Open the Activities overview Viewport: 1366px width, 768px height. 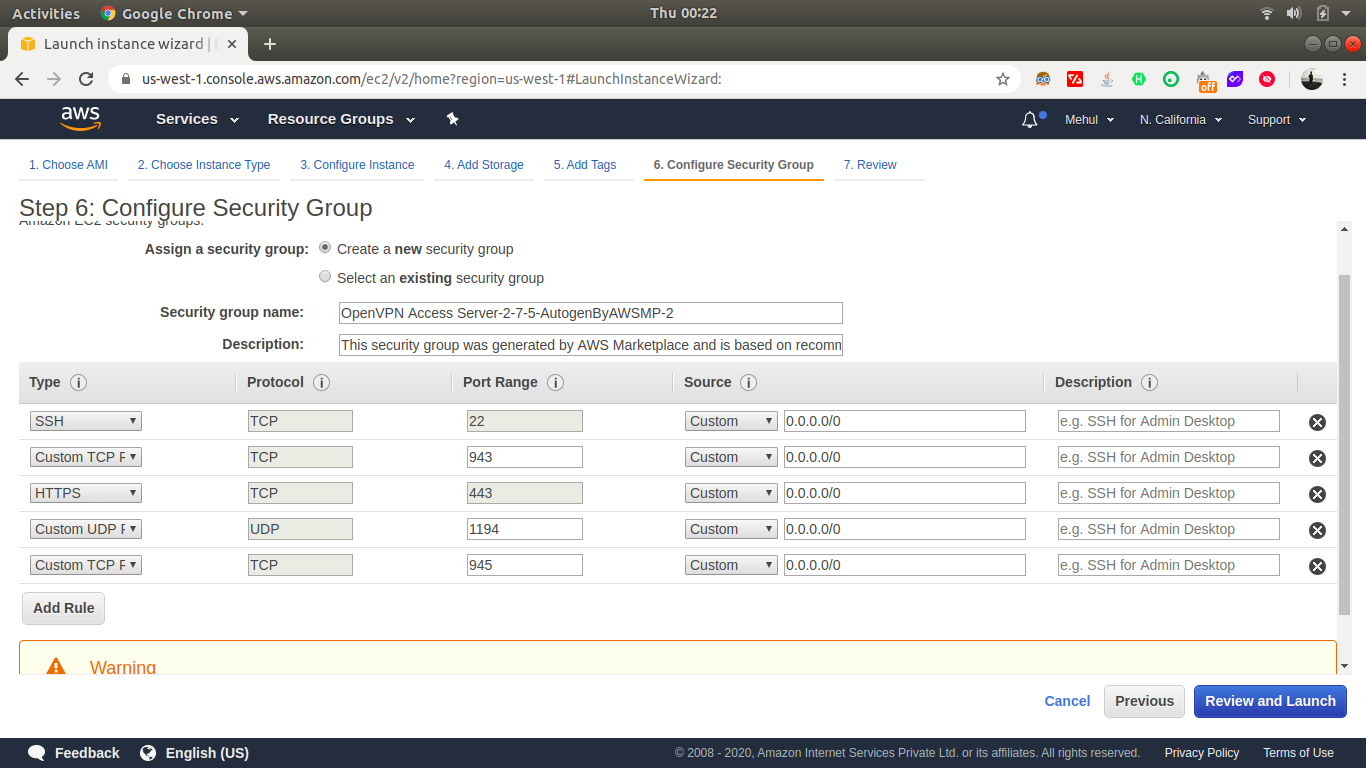tap(46, 13)
